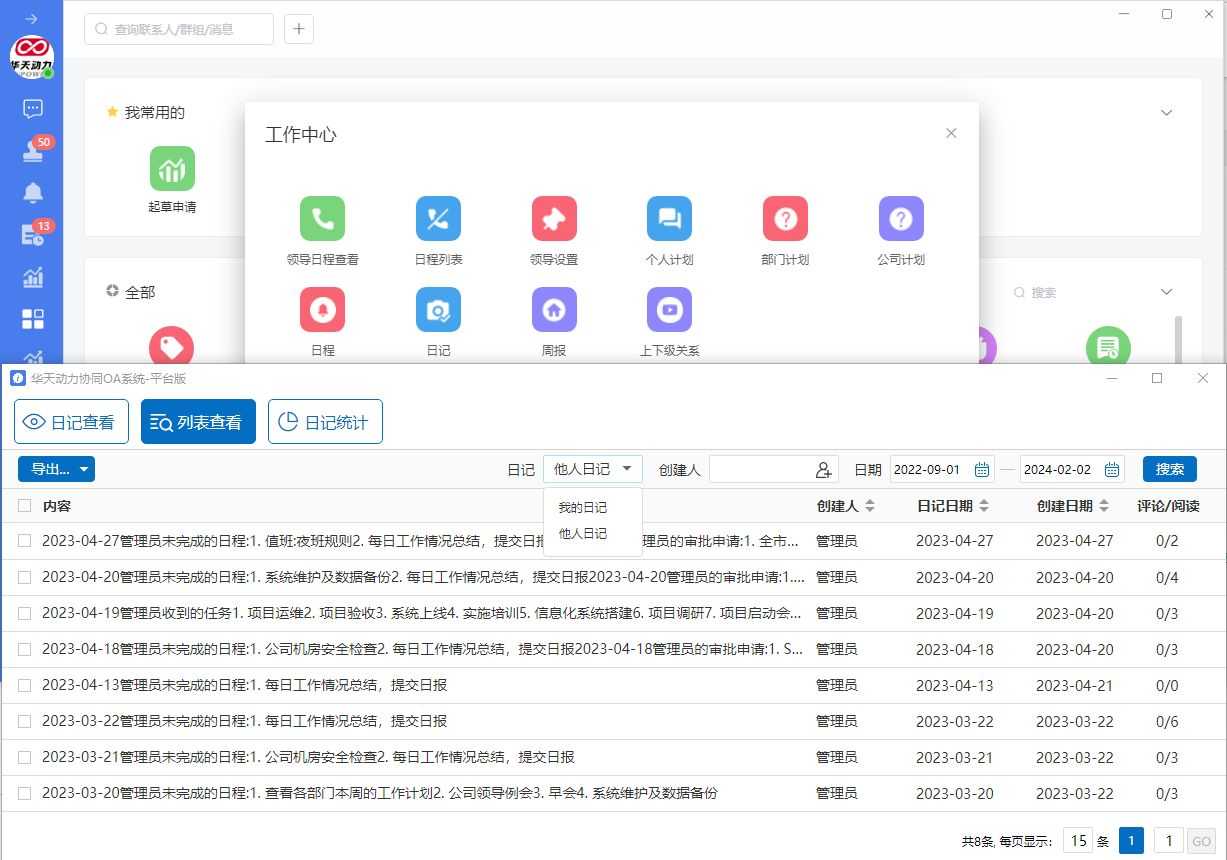This screenshot has width=1227, height=860.
Task: Tick the checkbox for the 2023-04-27 diary row
Action: (x=24, y=541)
